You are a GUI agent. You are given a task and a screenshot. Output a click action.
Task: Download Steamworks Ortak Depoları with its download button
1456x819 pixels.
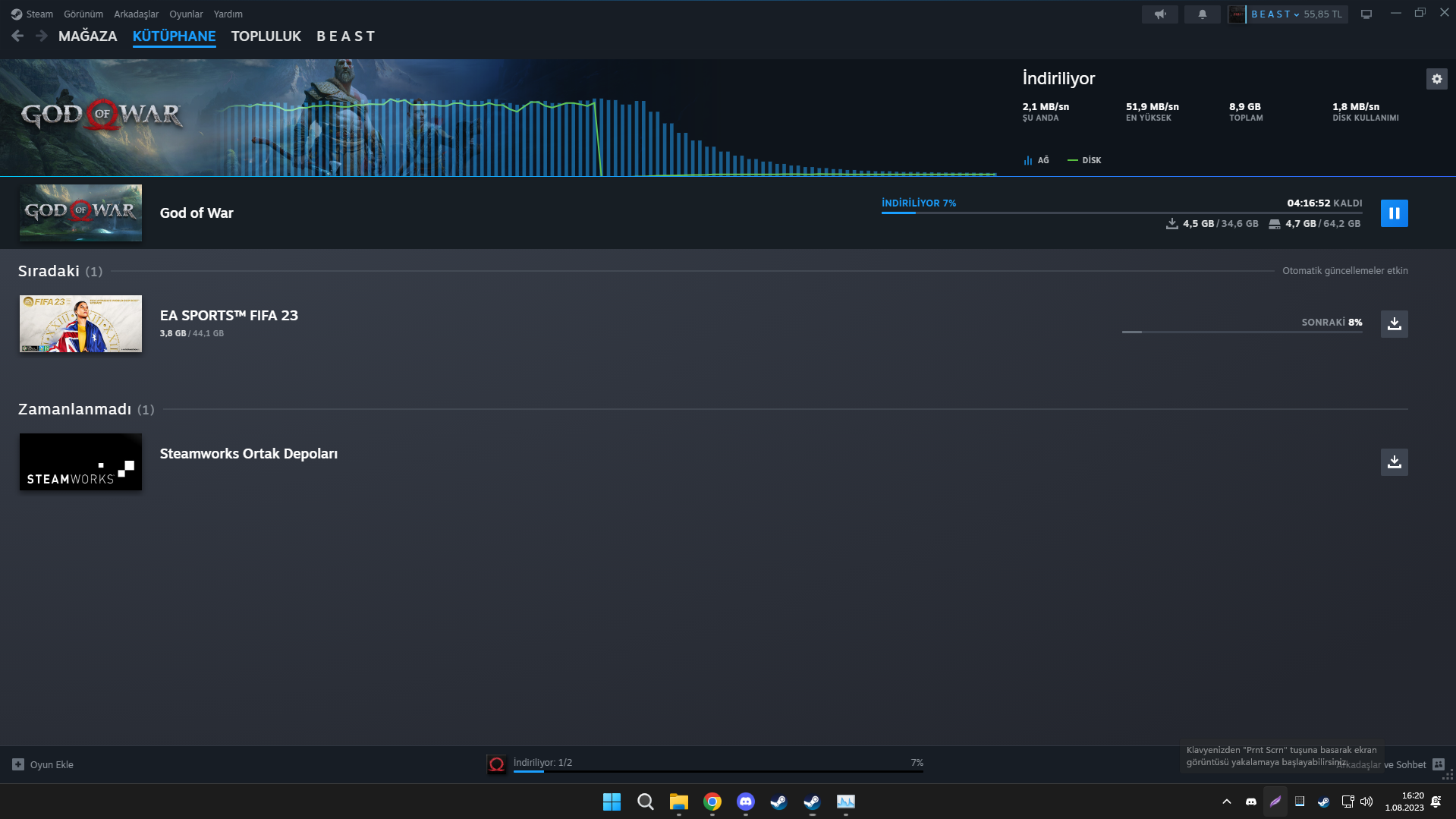1395,462
